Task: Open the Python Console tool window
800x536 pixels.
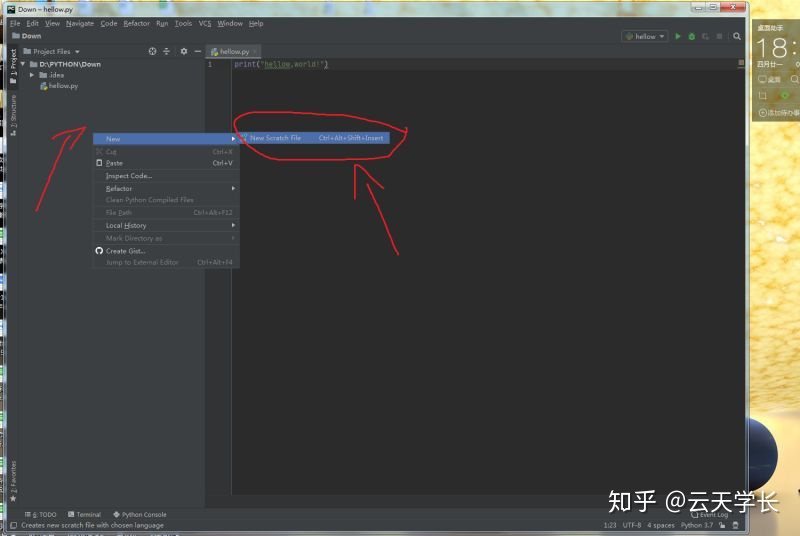Action: (140, 514)
